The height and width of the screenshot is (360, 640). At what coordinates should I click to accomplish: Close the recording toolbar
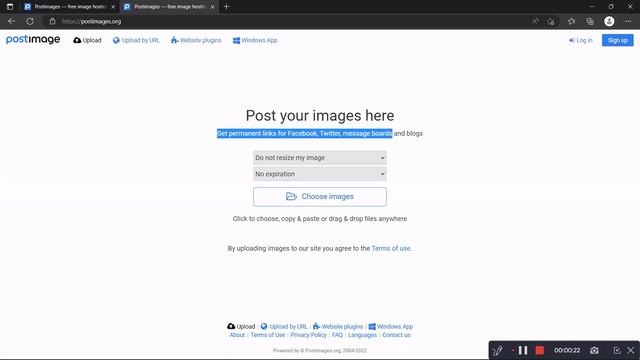631,350
